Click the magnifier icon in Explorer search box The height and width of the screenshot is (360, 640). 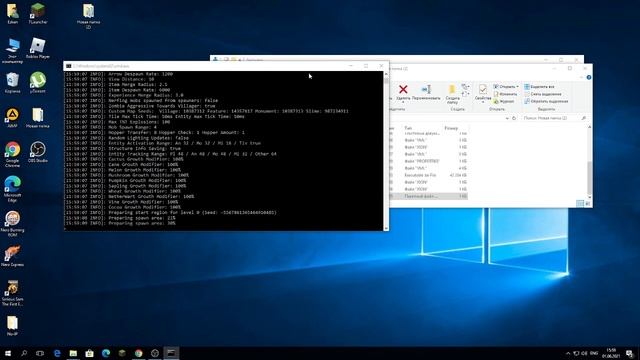(584, 118)
